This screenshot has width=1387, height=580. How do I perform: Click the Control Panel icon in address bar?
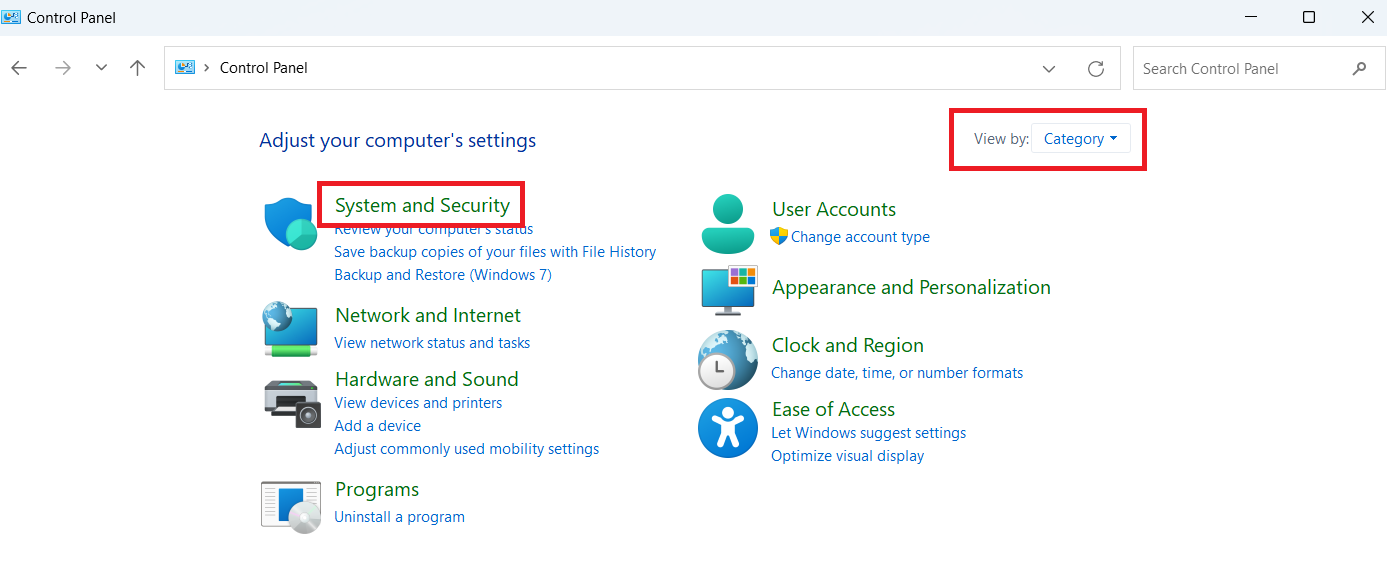[185, 68]
